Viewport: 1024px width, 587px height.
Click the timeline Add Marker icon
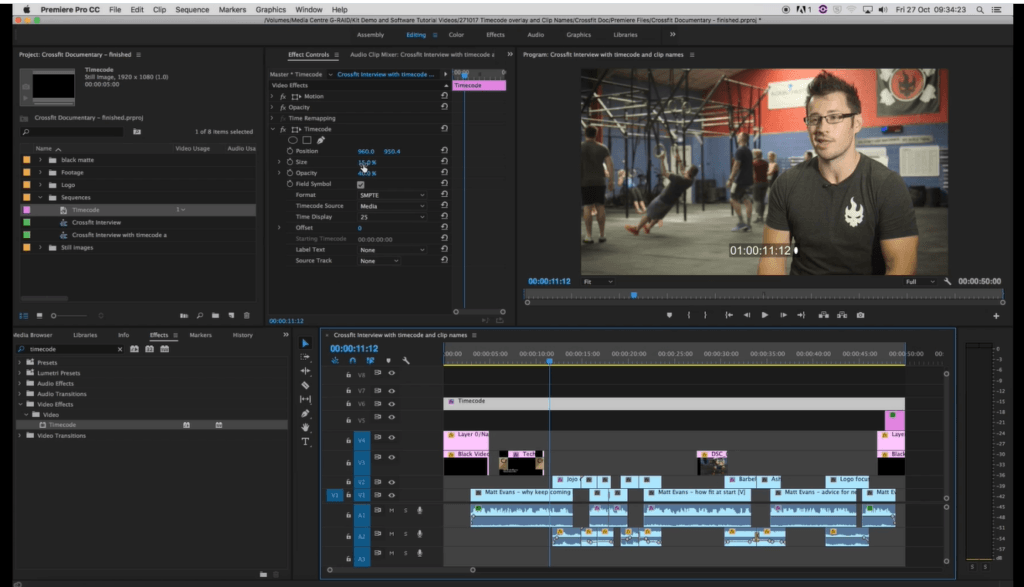389,360
